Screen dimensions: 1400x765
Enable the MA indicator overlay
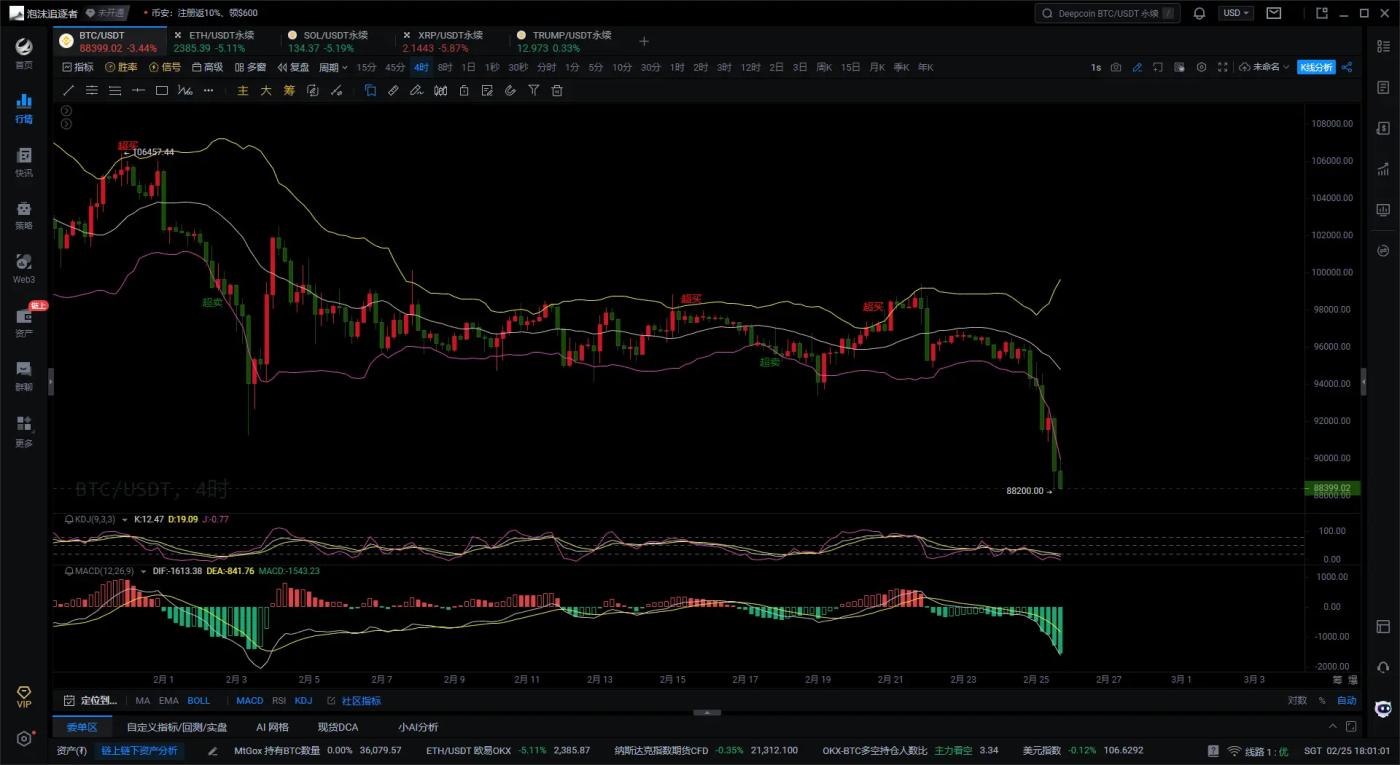tap(143, 701)
